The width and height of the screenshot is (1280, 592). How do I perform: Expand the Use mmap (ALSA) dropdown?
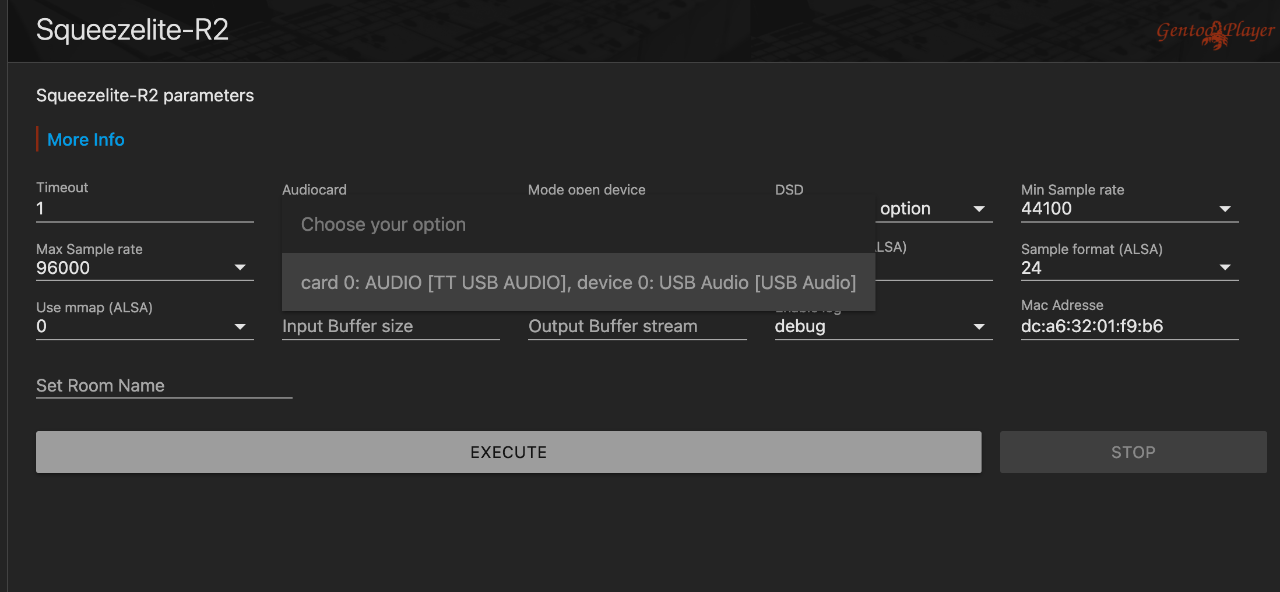coord(145,327)
